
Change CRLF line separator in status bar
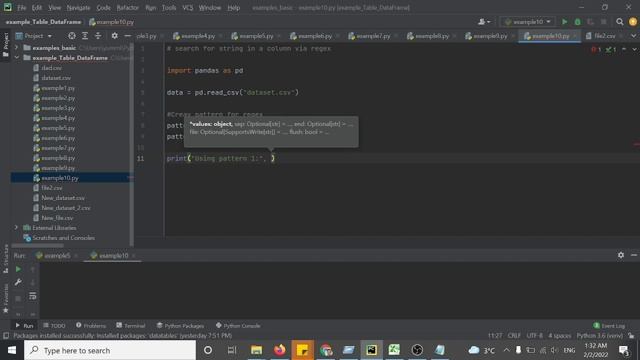[514, 336]
